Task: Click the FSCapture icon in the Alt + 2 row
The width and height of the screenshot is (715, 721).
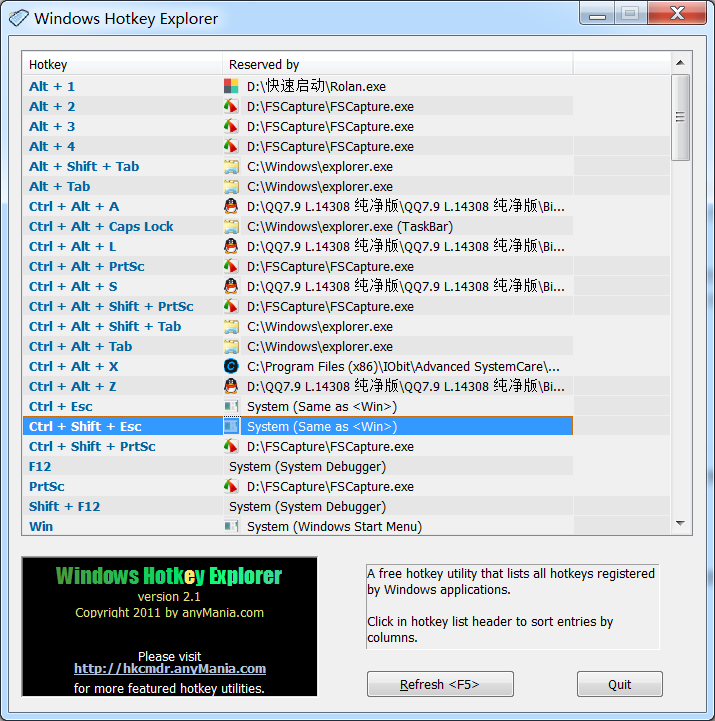Action: [x=231, y=106]
